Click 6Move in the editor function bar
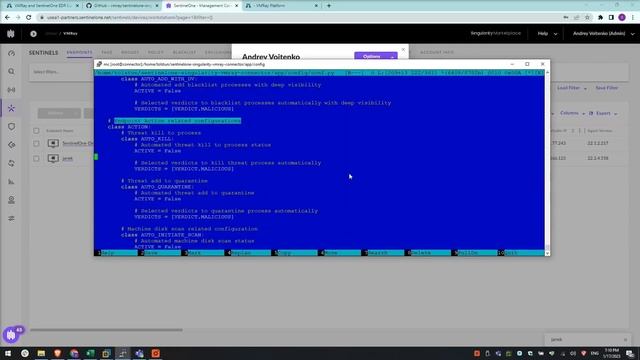Viewport: 640px width, 360px height. click(340, 253)
